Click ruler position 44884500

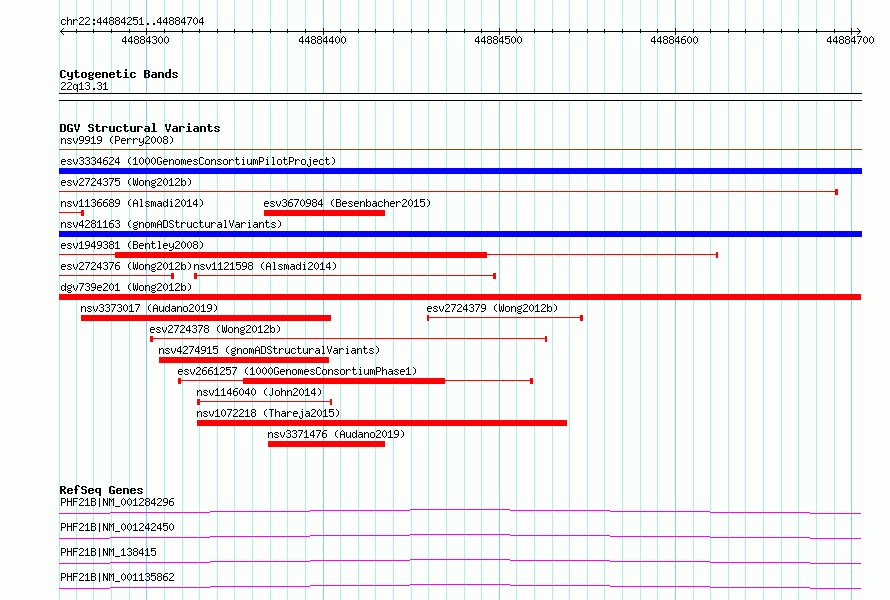[x=498, y=40]
